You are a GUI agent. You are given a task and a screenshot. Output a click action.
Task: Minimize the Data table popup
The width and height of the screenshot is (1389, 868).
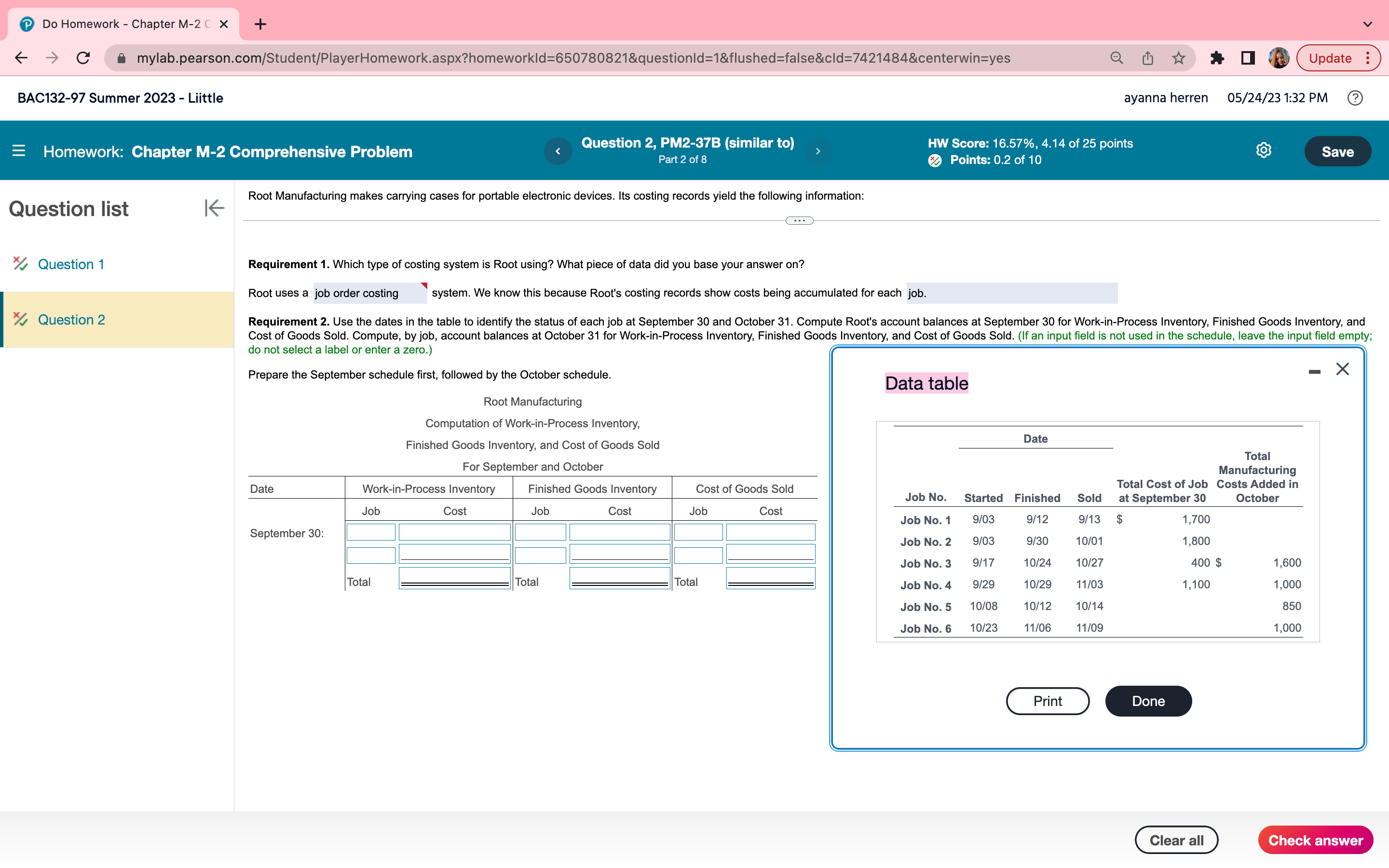1314,372
